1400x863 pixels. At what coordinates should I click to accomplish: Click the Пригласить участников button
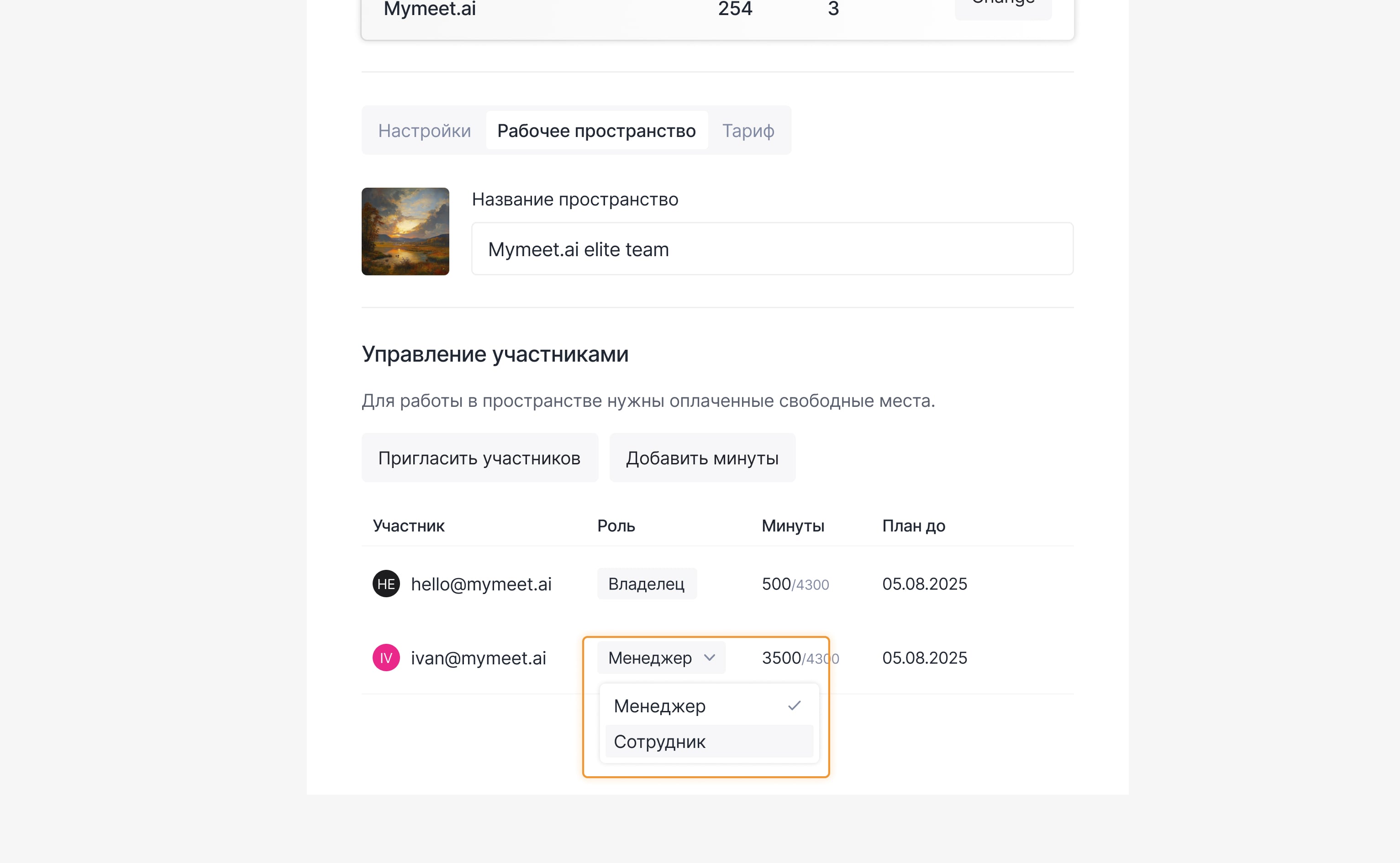479,458
